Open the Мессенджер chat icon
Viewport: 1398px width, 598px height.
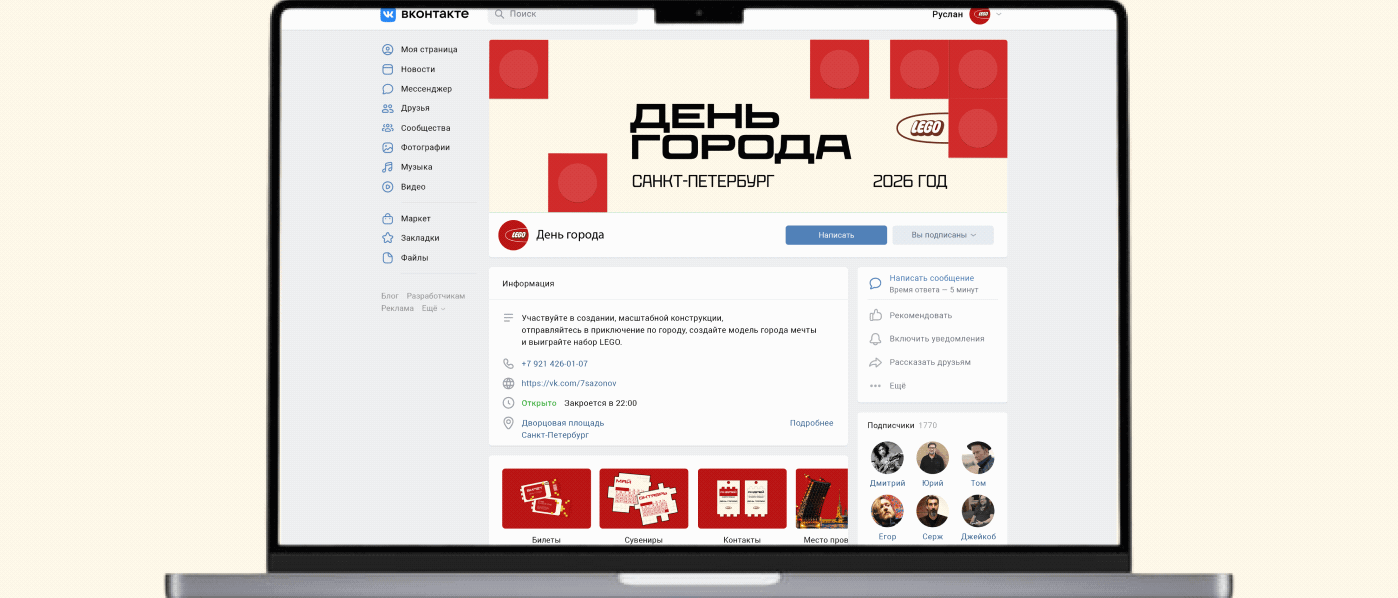[x=388, y=89]
